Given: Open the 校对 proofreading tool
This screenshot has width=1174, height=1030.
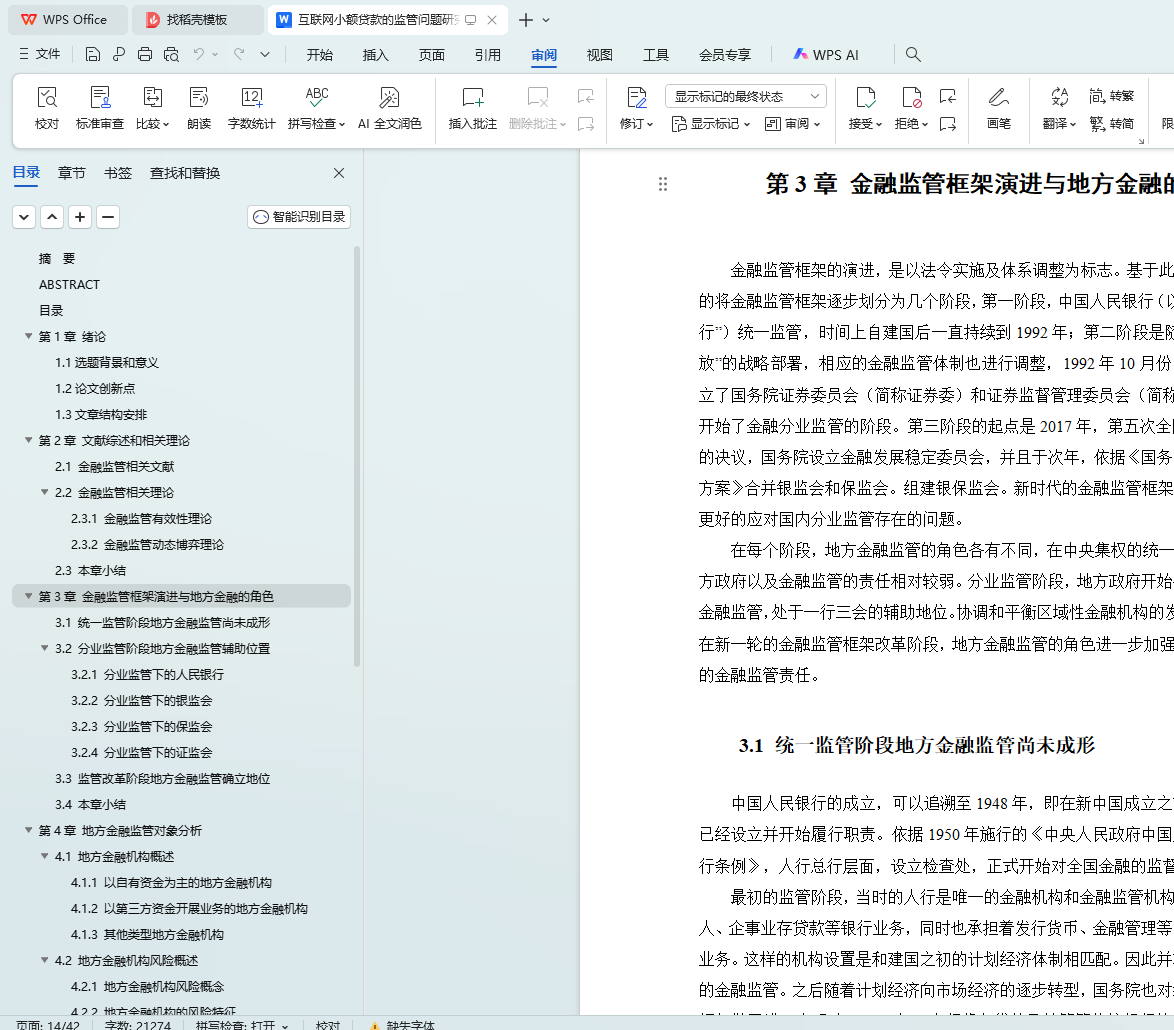Looking at the screenshot, I should point(46,108).
